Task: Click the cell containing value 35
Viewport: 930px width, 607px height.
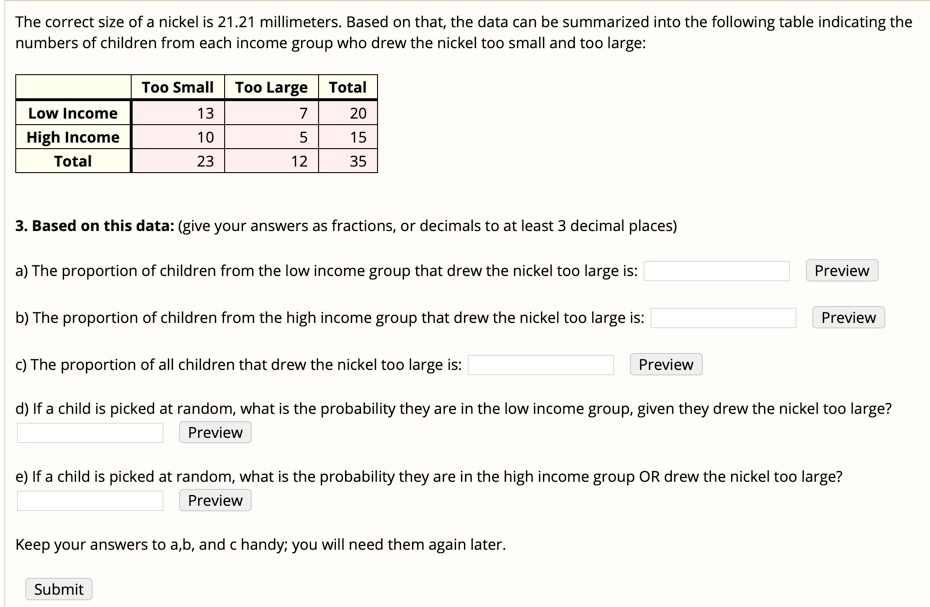Action: tap(360, 161)
